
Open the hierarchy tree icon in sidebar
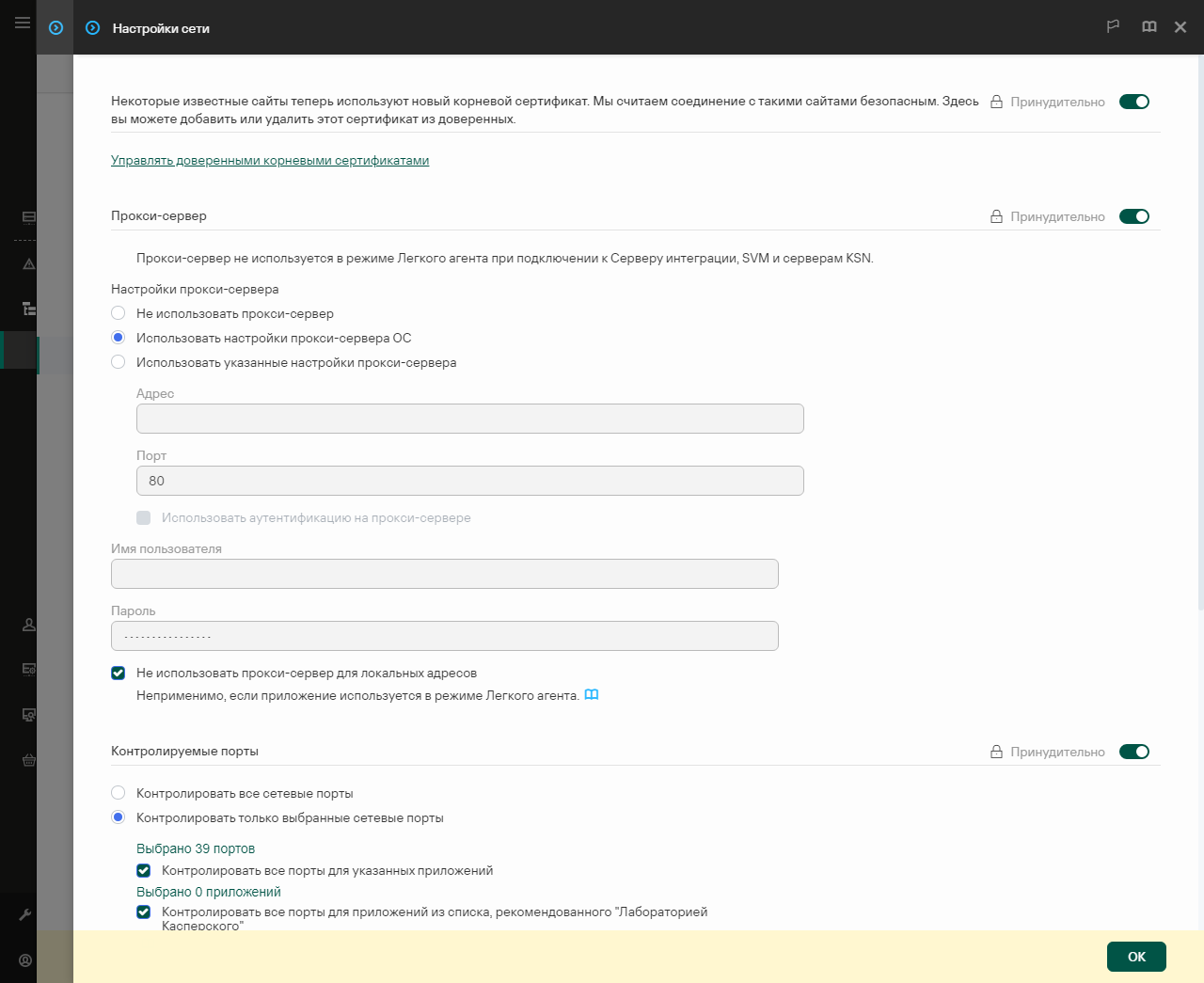click(29, 309)
